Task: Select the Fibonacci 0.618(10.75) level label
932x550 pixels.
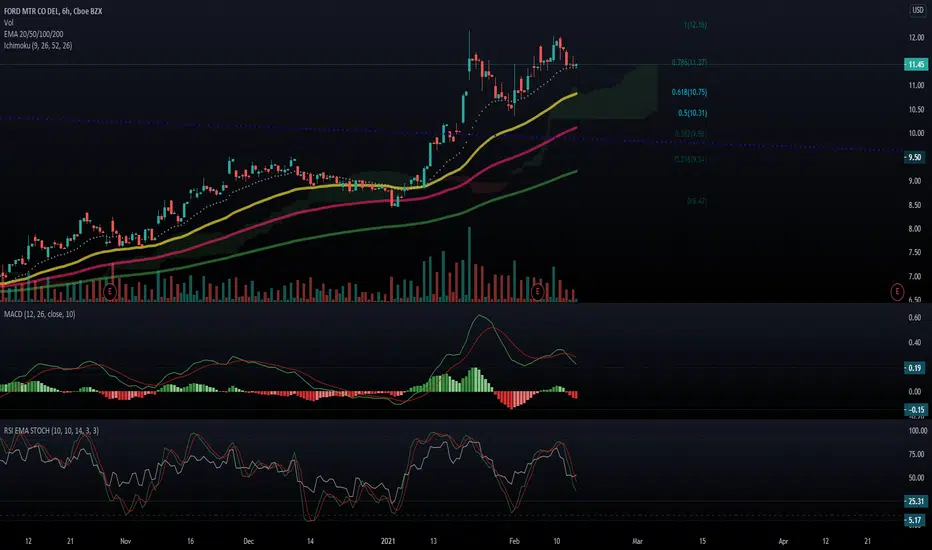Action: 689,92
